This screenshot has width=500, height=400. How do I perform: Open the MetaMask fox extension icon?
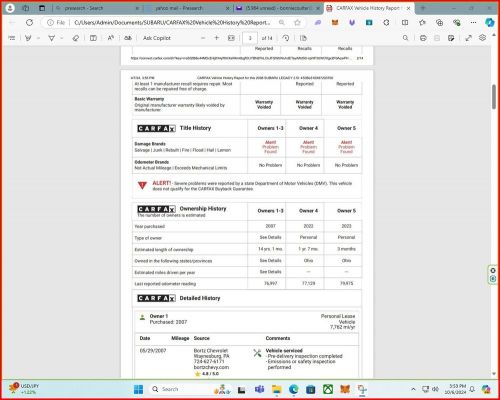tap(335, 22)
